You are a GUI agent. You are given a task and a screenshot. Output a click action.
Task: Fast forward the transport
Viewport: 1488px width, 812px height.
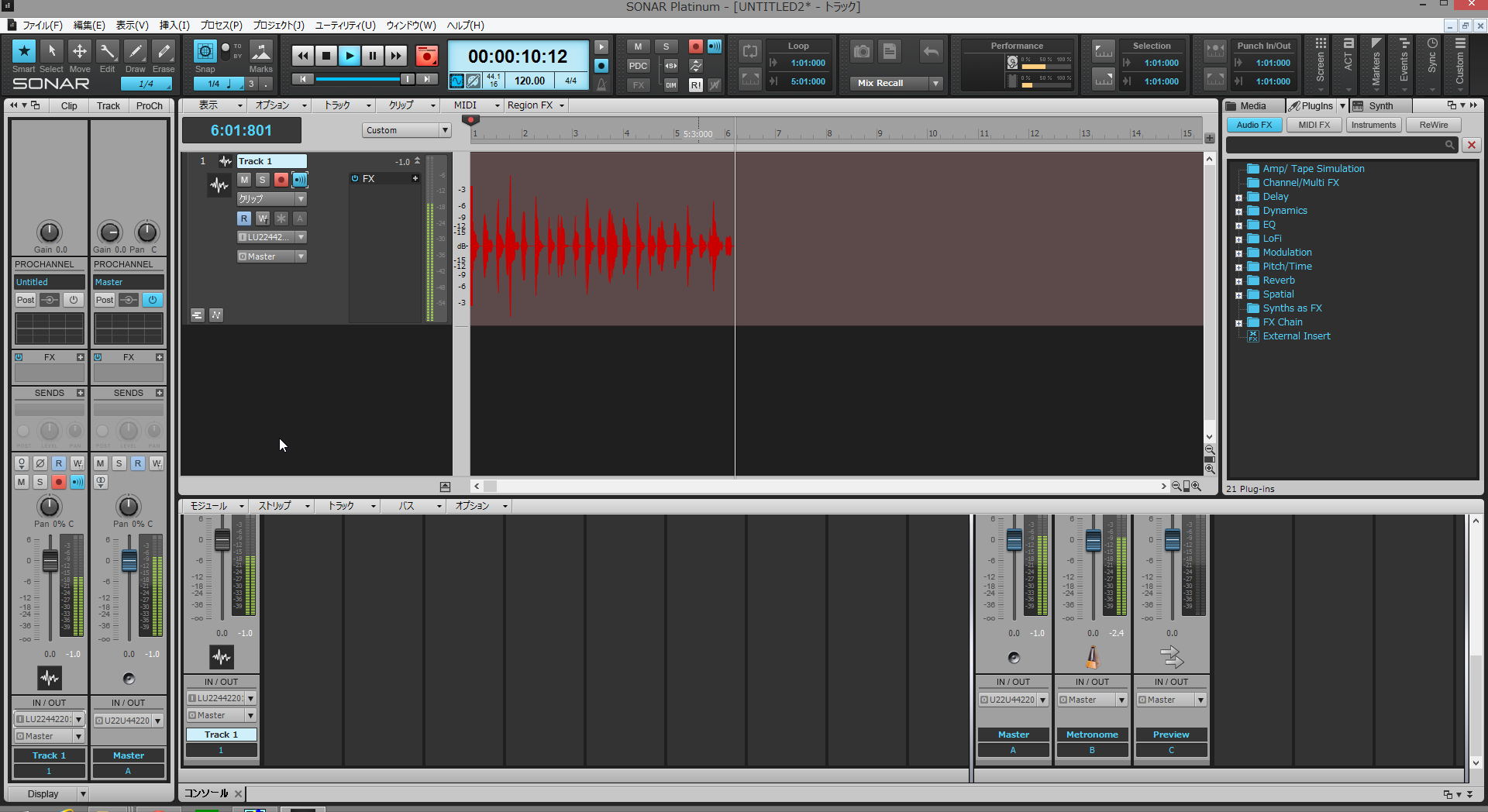[396, 56]
